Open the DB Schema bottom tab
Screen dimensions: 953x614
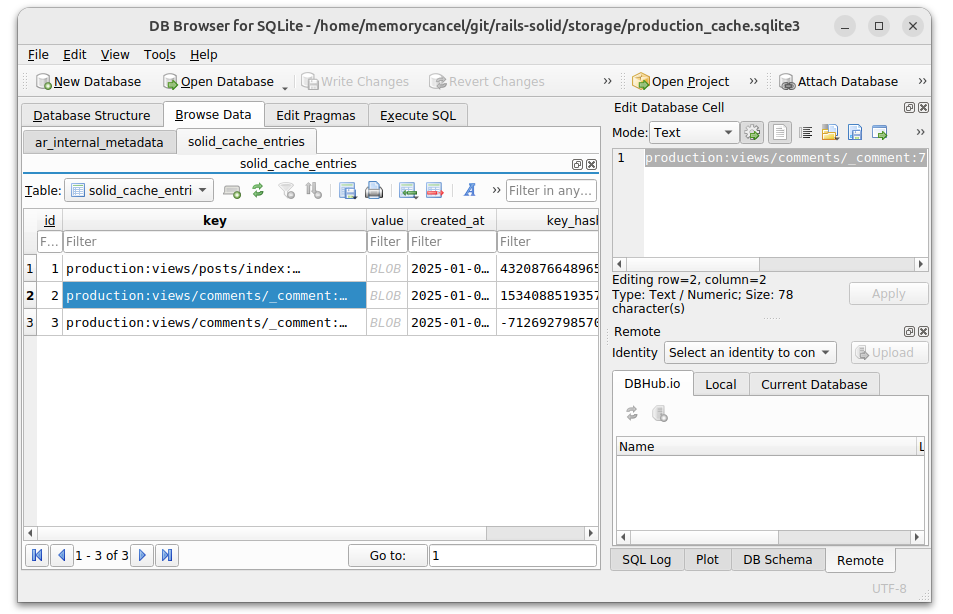(x=778, y=560)
